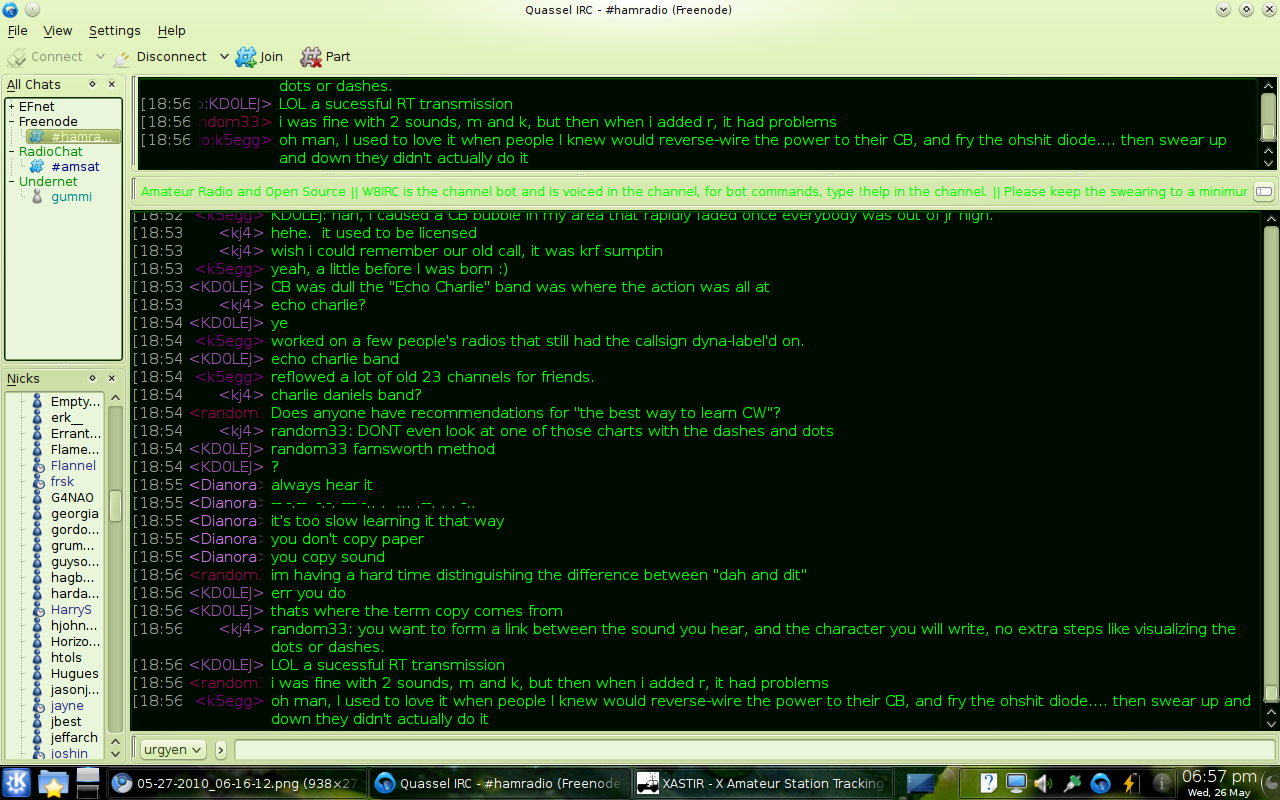The height and width of the screenshot is (800, 1280).
Task: Click the Part channel icon
Action: 311,57
